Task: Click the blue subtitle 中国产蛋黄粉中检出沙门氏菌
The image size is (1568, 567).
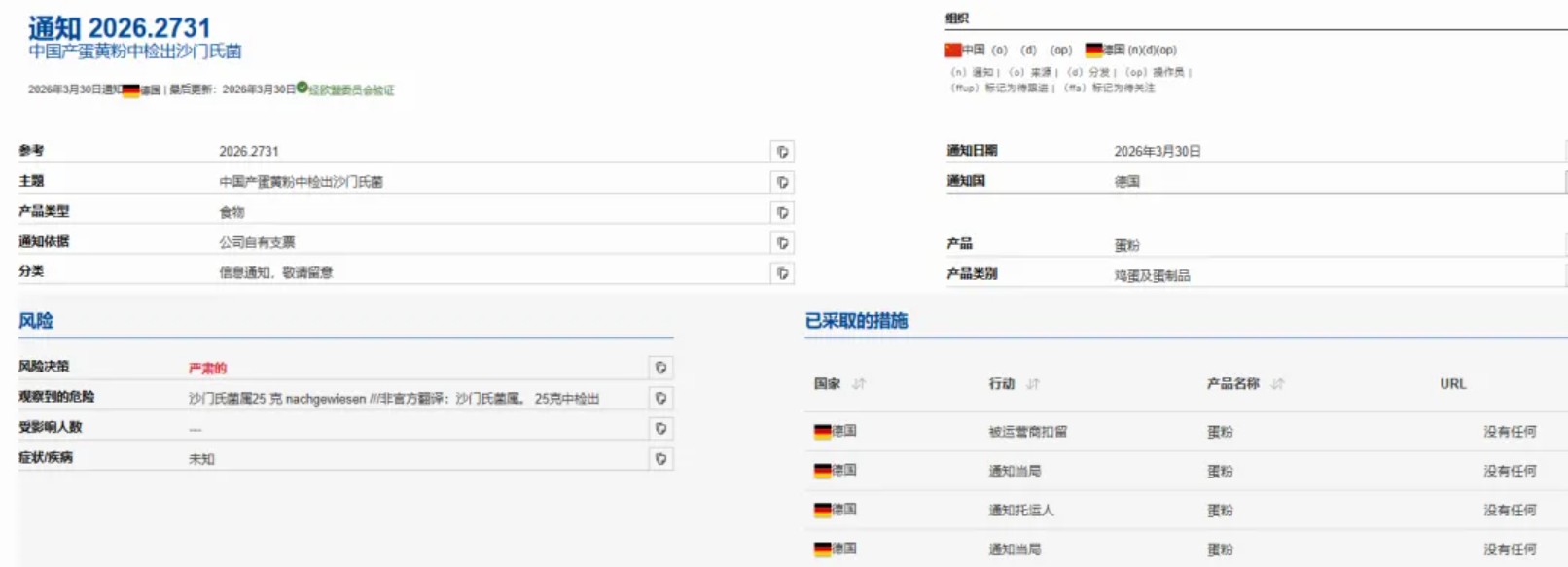Action: pos(134,52)
